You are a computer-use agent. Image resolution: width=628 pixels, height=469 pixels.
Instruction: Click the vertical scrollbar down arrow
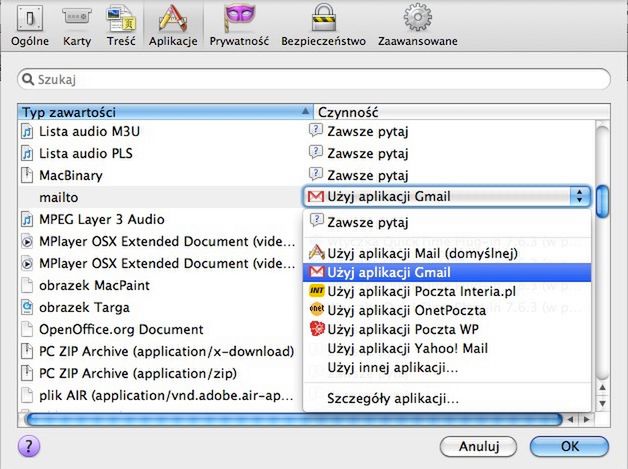(x=602, y=403)
